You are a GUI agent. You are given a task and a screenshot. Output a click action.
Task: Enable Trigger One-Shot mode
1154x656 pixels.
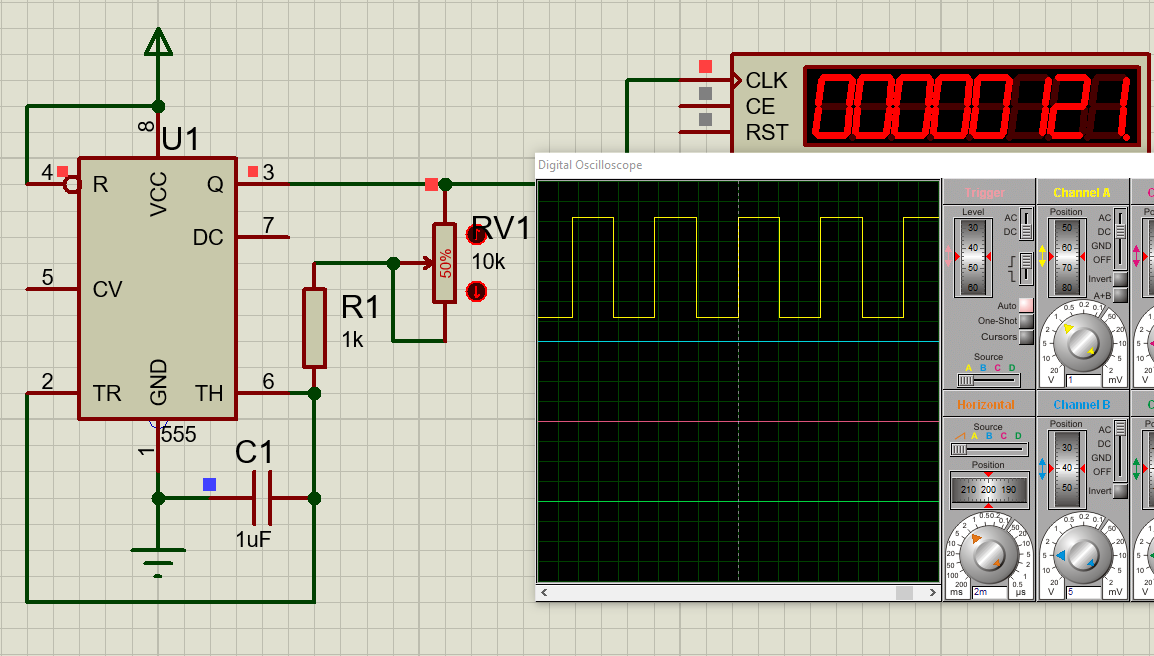(1025, 321)
